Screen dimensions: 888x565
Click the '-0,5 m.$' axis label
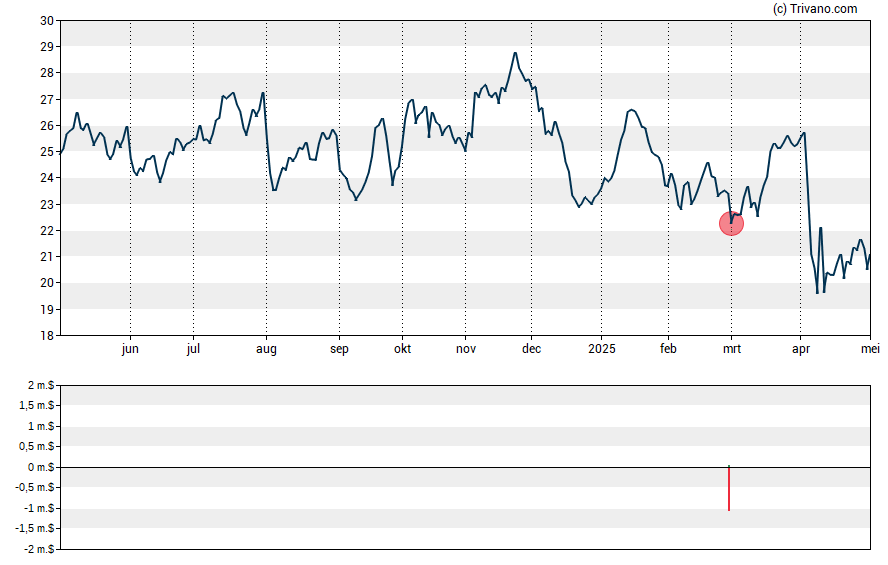[x=35, y=487]
